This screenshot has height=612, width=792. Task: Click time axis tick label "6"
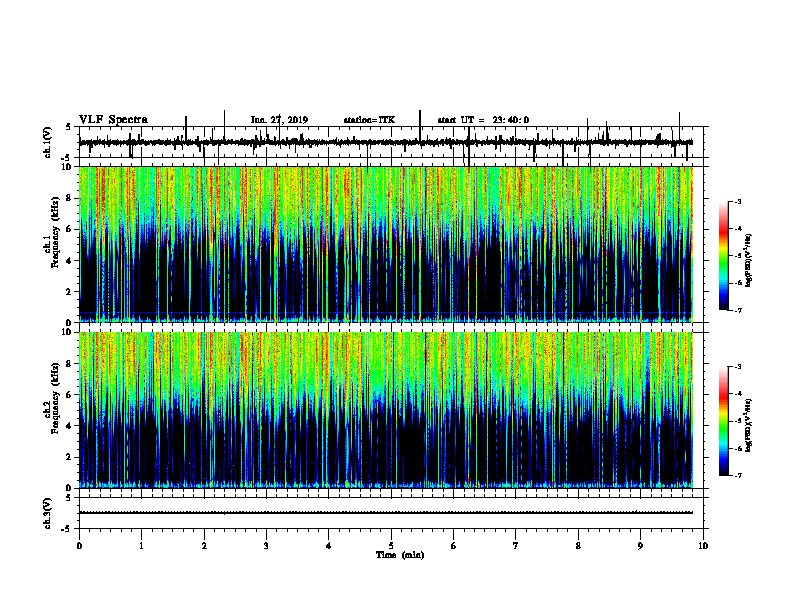click(454, 546)
